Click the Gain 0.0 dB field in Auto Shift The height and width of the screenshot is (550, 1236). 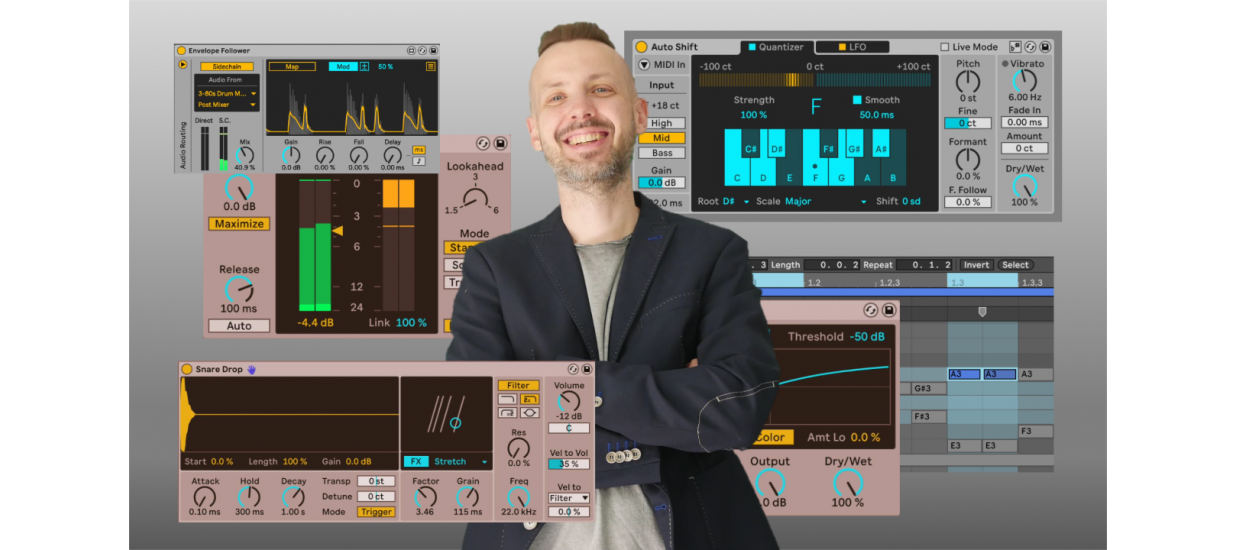pyautogui.click(x=662, y=183)
